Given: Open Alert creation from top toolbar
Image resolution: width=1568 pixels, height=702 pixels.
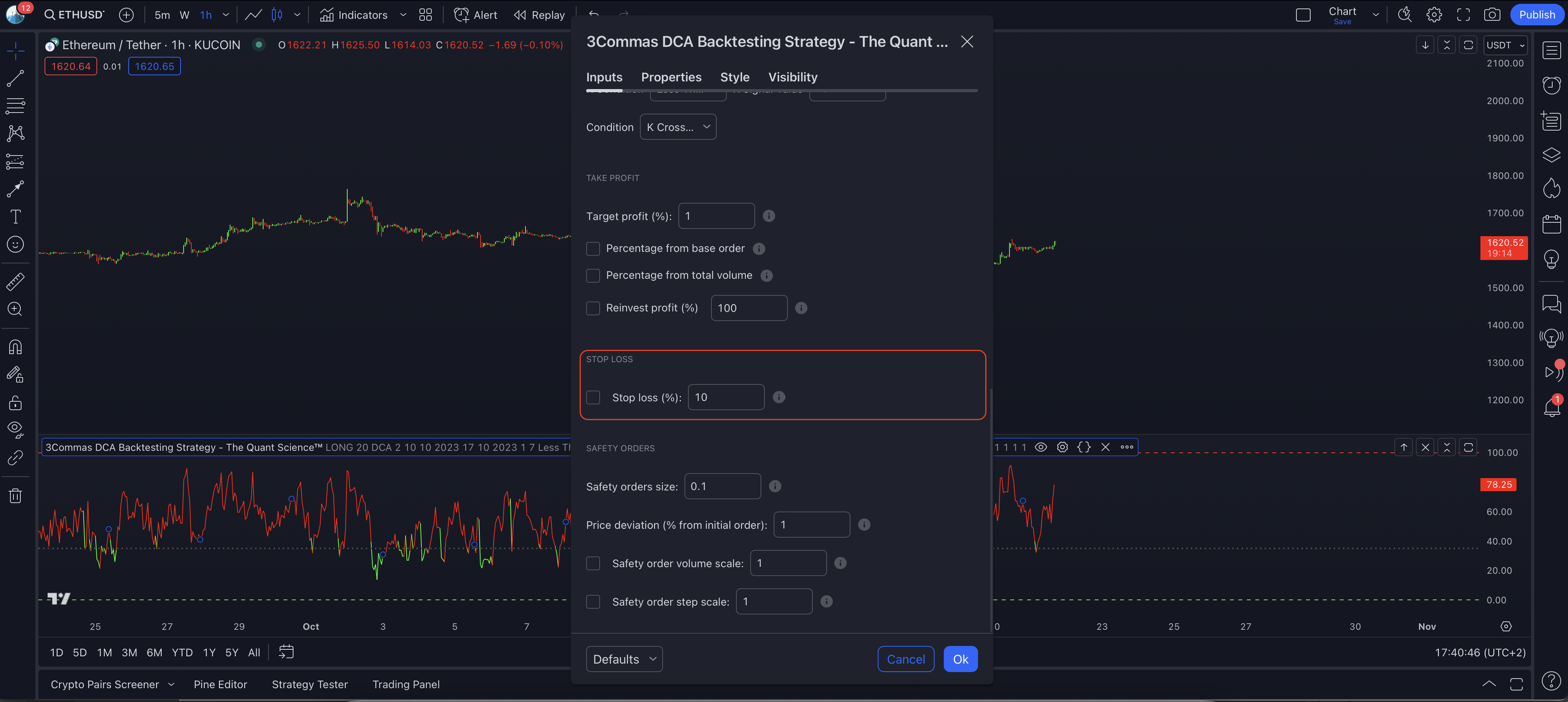Looking at the screenshot, I should click(476, 15).
